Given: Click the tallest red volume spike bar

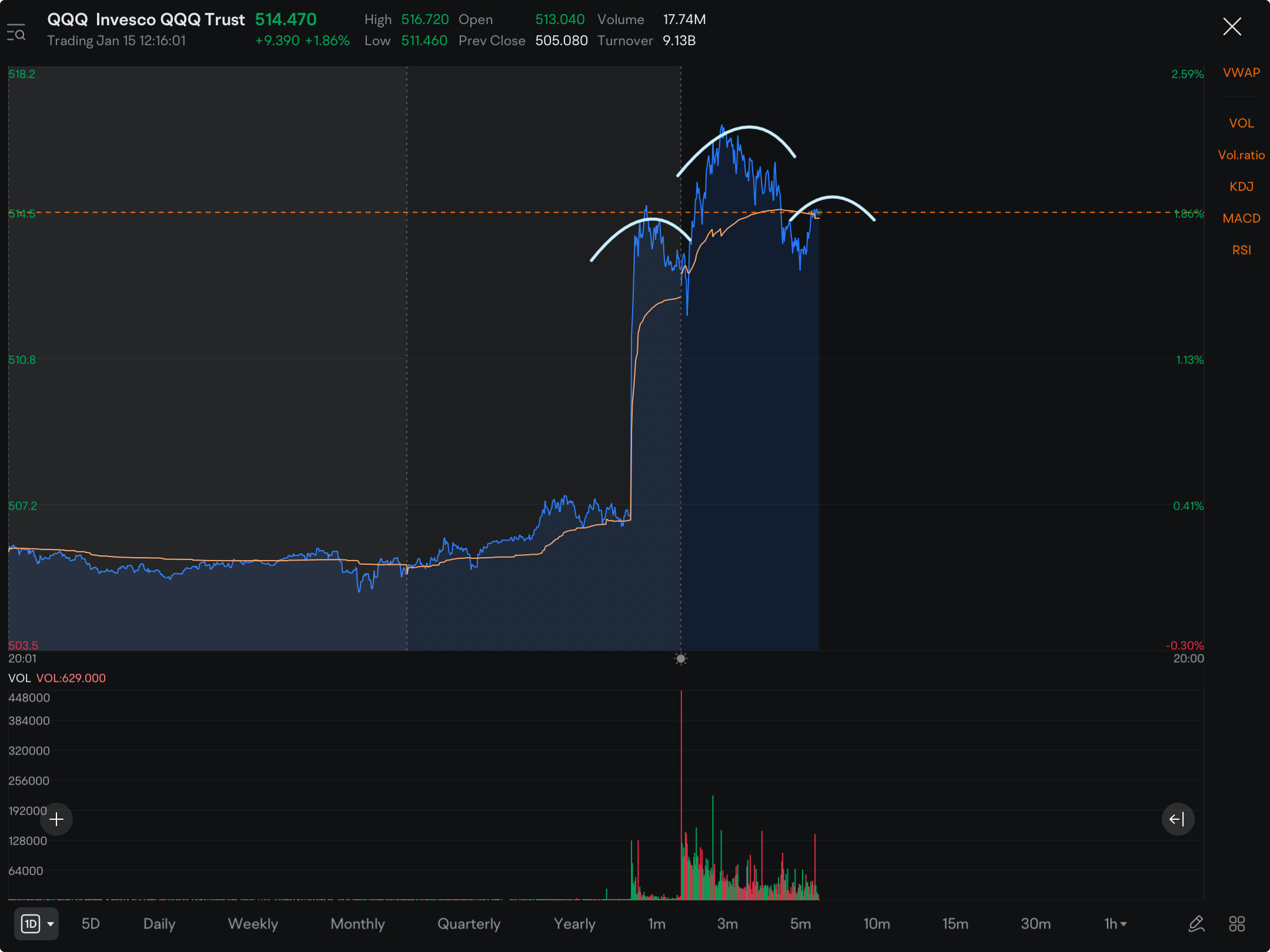Looking at the screenshot, I should [x=681, y=795].
